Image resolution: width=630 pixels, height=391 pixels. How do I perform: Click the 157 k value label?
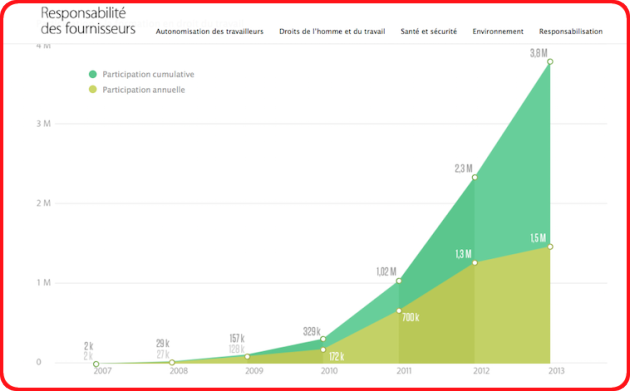[237, 338]
